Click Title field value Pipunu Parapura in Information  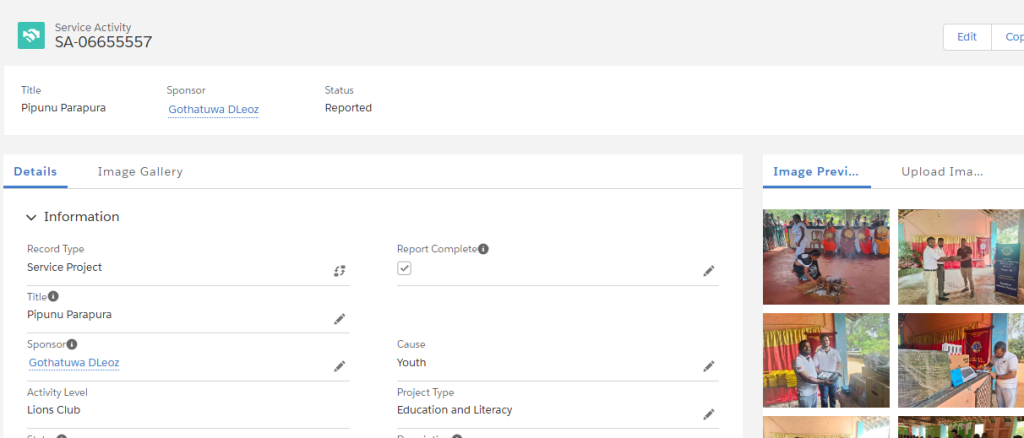click(x=69, y=315)
